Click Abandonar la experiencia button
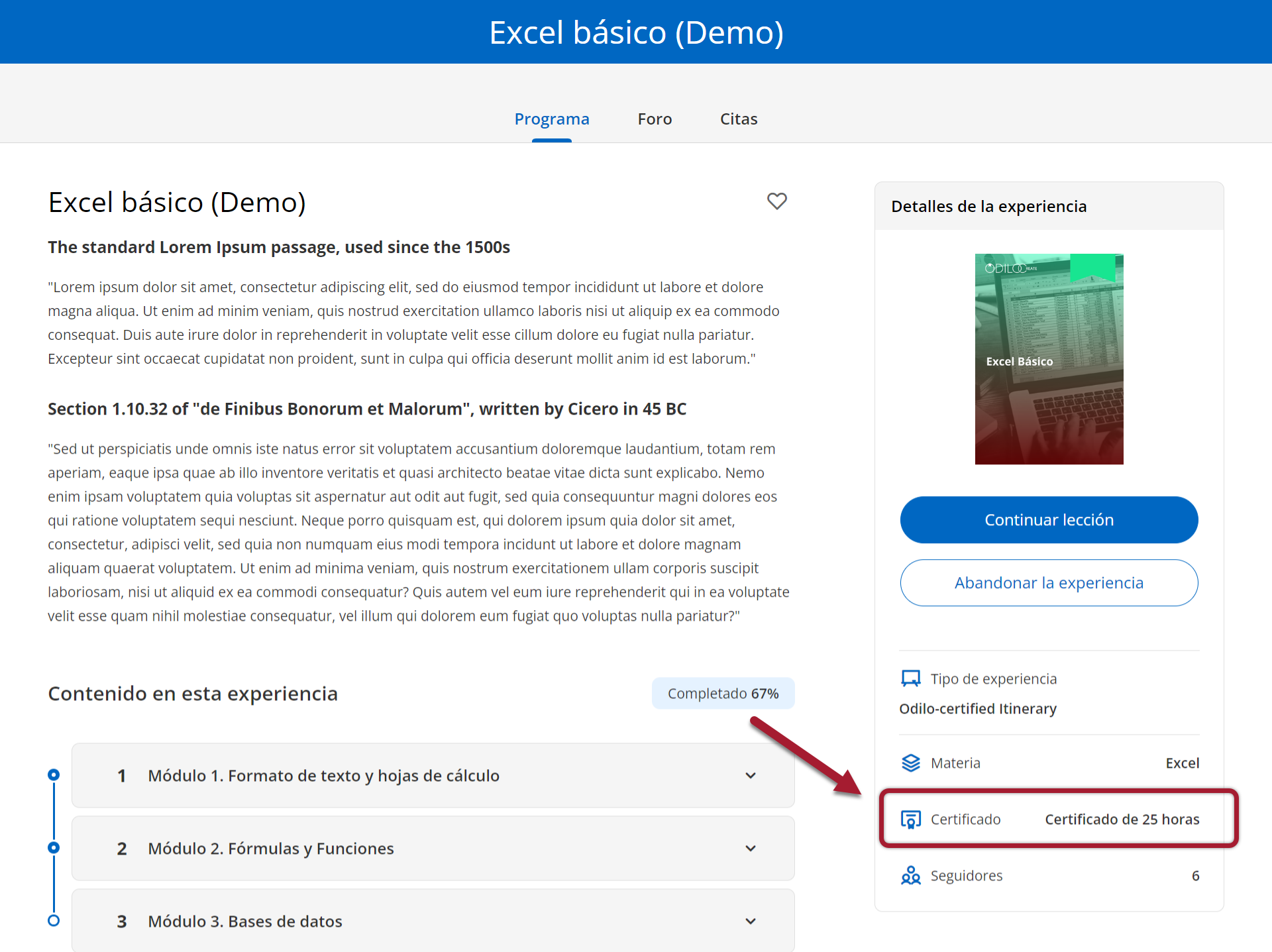This screenshot has width=1272, height=952. click(1049, 583)
